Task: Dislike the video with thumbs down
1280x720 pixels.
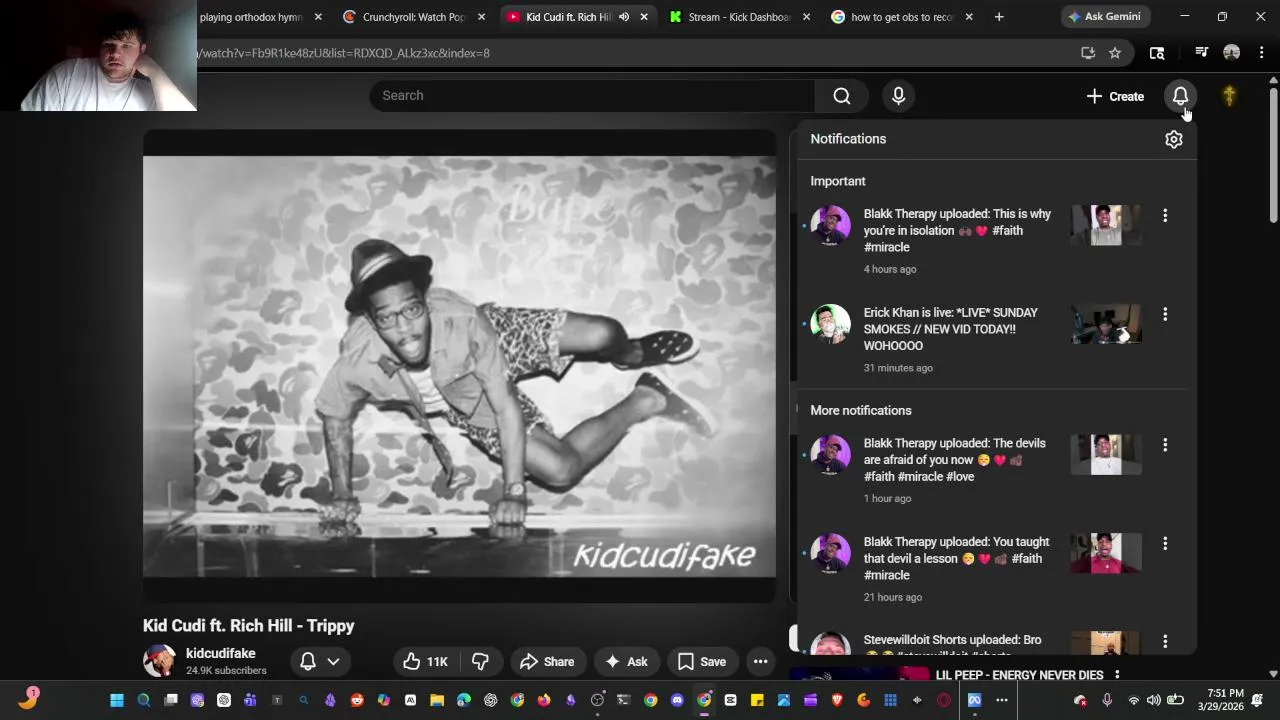Action: click(480, 661)
